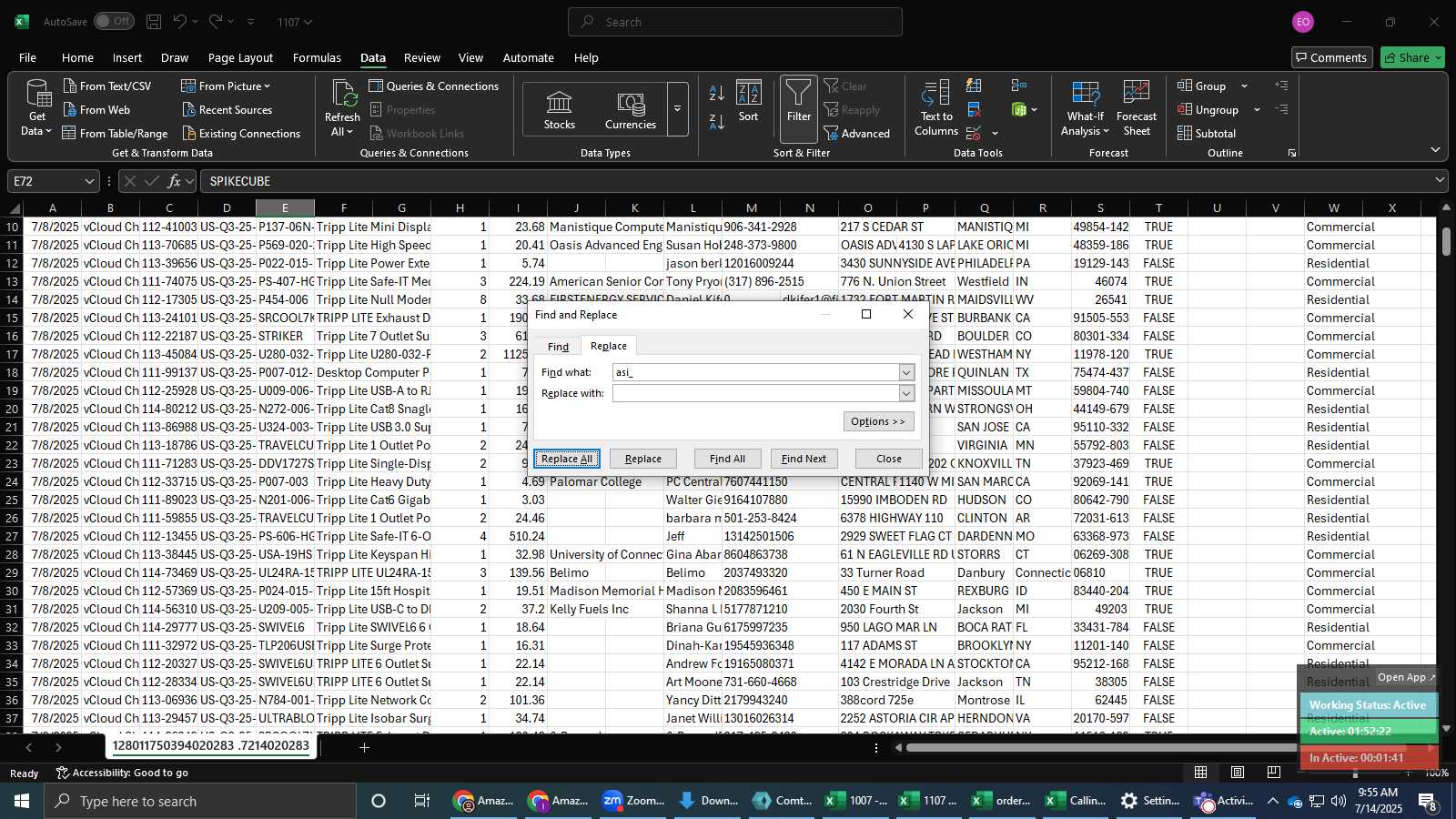This screenshot has width=1456, height=819.
Task: Click the Show Detail outline icon
Action: coord(1281,86)
